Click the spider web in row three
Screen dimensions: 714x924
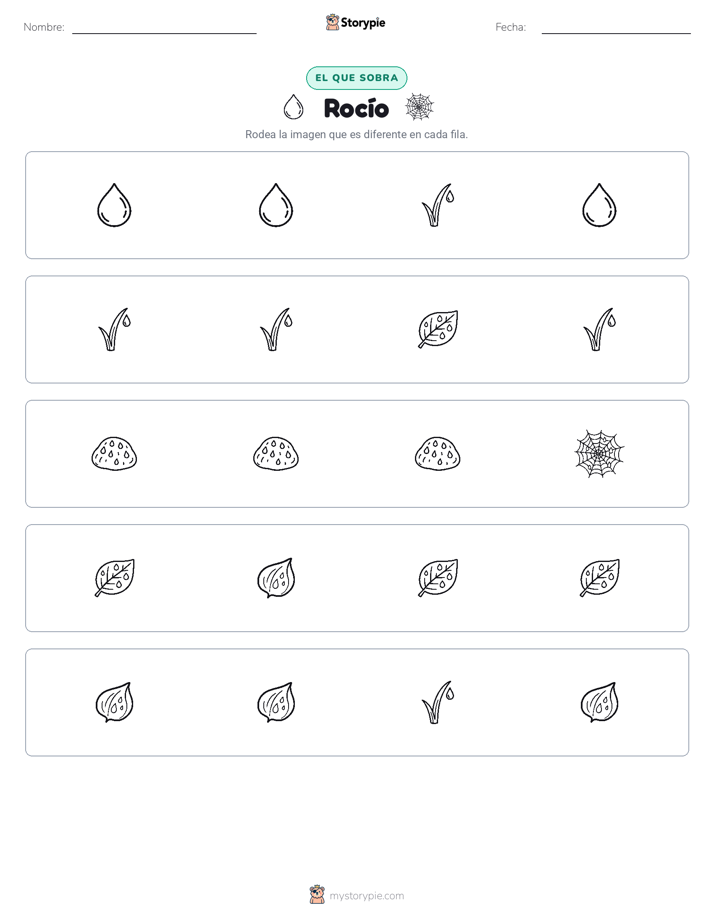pos(599,454)
